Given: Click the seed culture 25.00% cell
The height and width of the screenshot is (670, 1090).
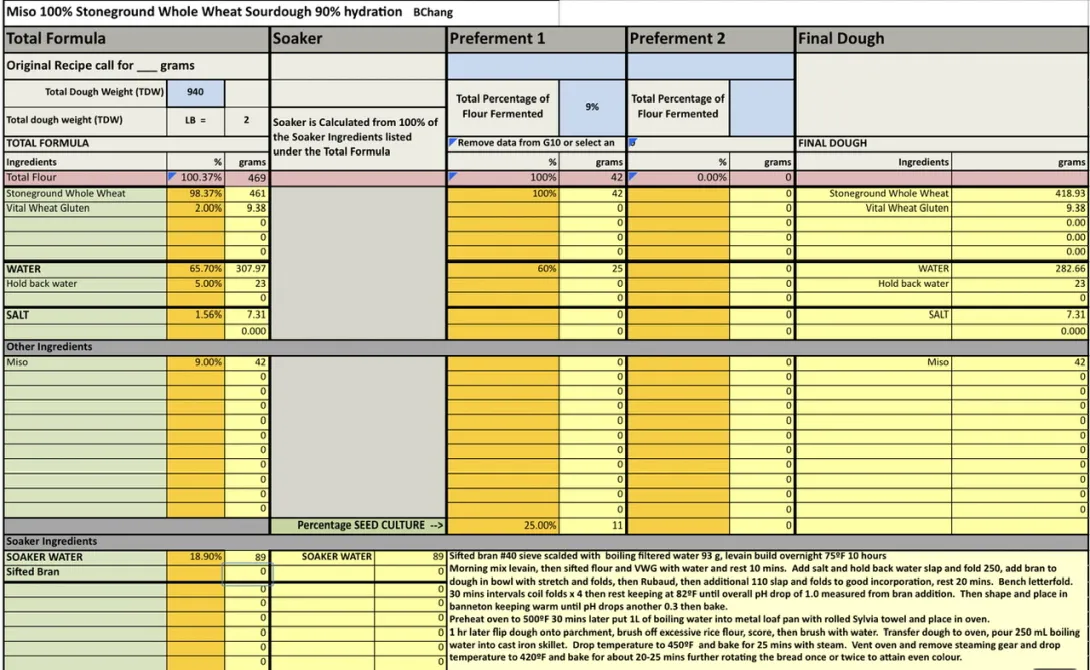Looking at the screenshot, I should (503, 525).
